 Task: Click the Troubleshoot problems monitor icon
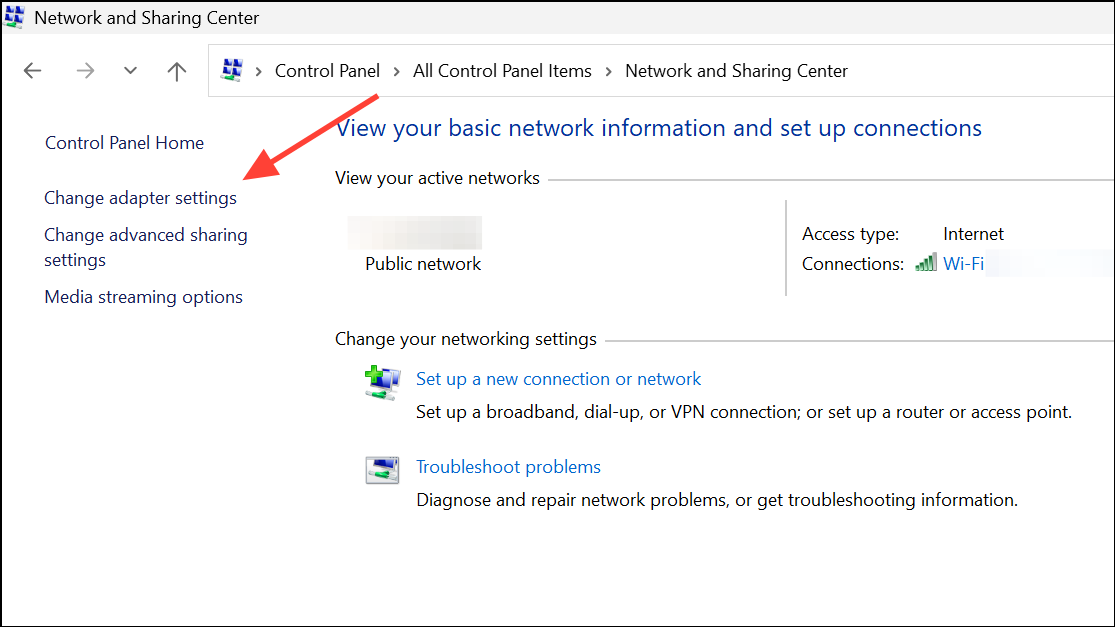coord(383,467)
